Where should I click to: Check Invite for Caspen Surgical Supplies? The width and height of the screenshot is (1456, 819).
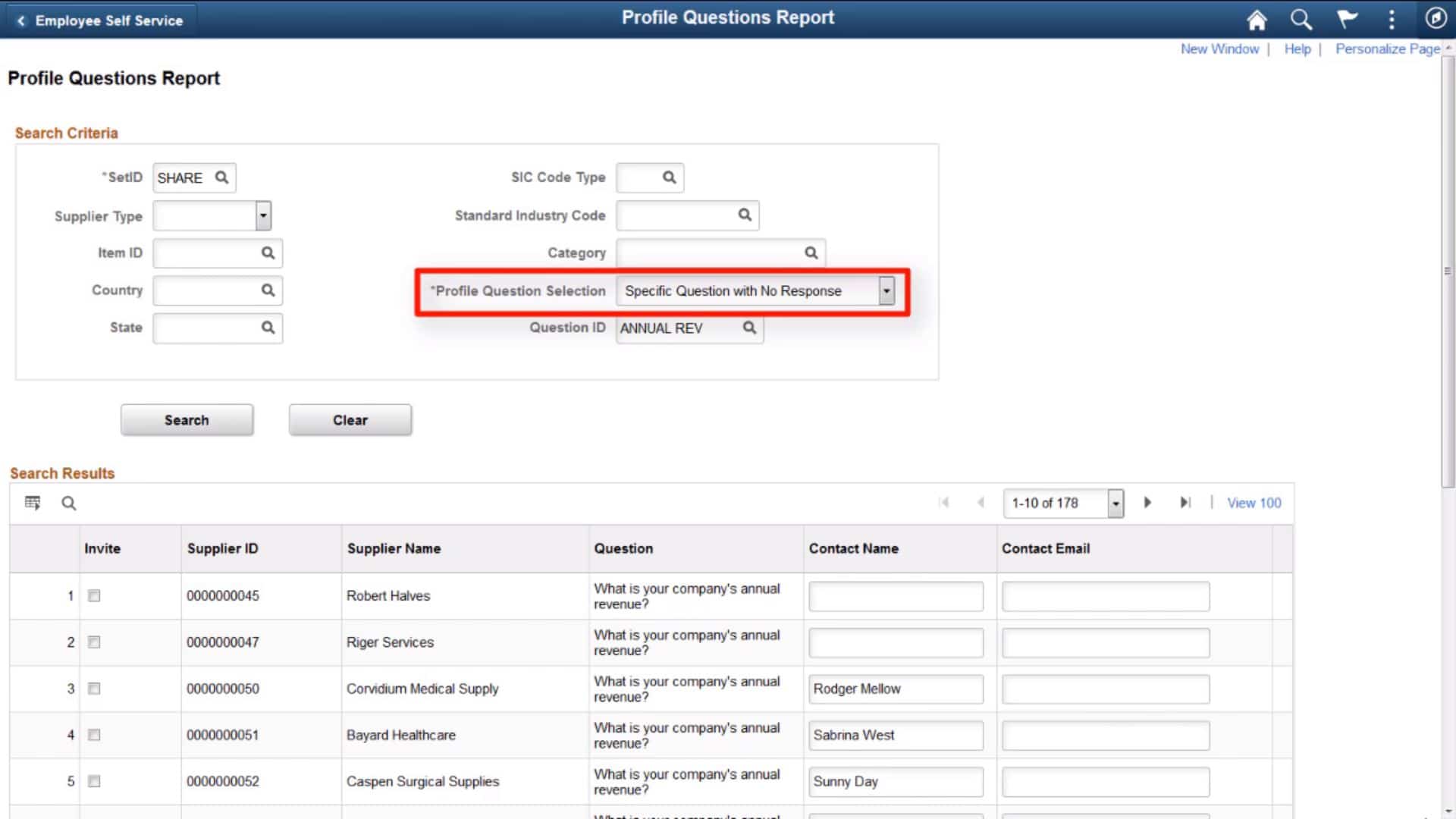click(x=93, y=781)
